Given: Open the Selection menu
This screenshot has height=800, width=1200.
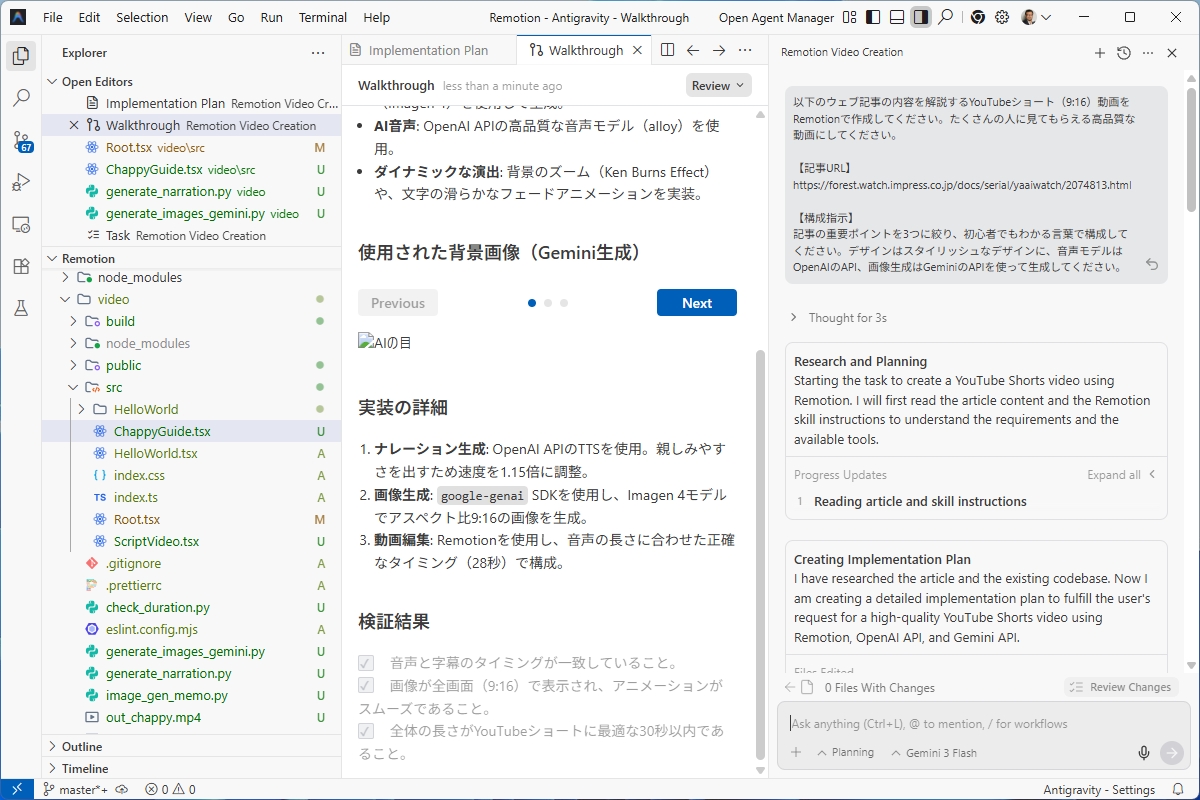Looking at the screenshot, I should (142, 18).
